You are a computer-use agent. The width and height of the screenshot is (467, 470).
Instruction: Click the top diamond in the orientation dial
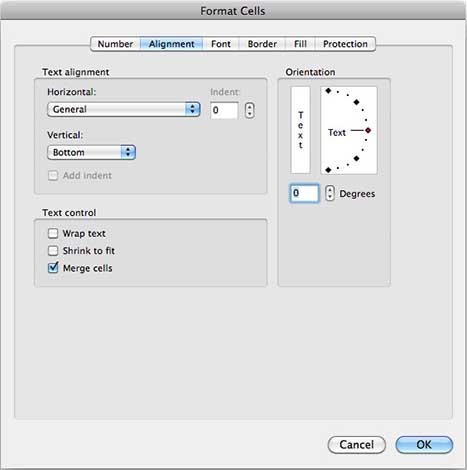pos(328,91)
